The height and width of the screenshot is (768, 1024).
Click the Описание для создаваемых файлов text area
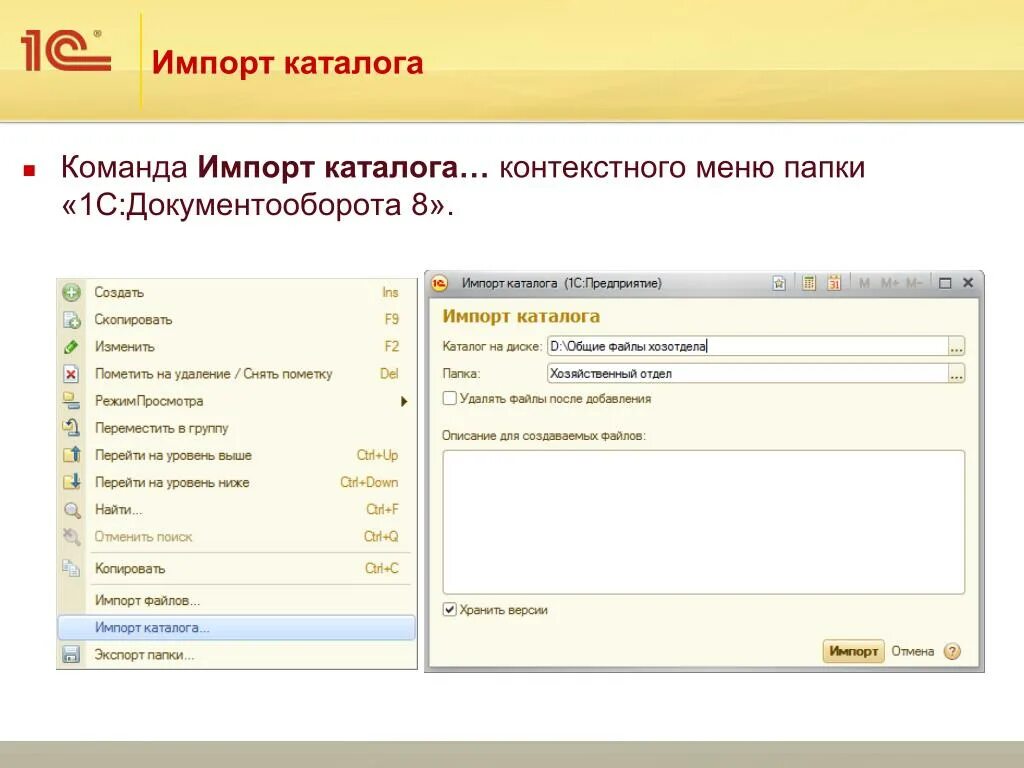click(703, 522)
